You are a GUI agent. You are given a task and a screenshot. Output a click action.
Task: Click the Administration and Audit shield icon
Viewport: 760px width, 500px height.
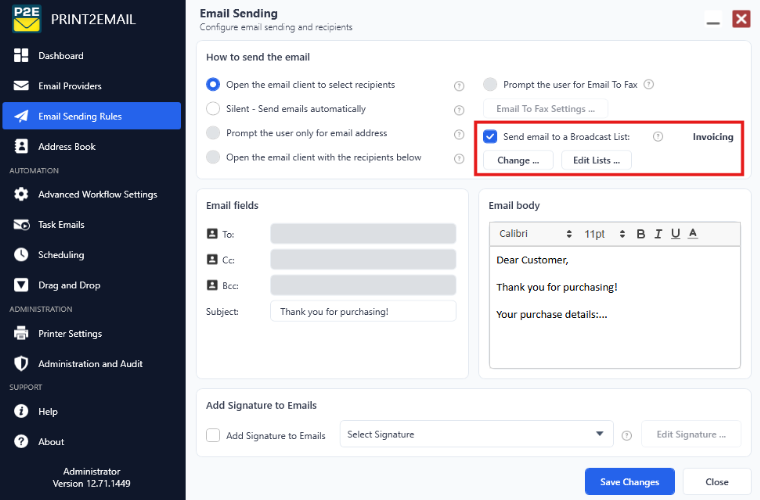21,363
